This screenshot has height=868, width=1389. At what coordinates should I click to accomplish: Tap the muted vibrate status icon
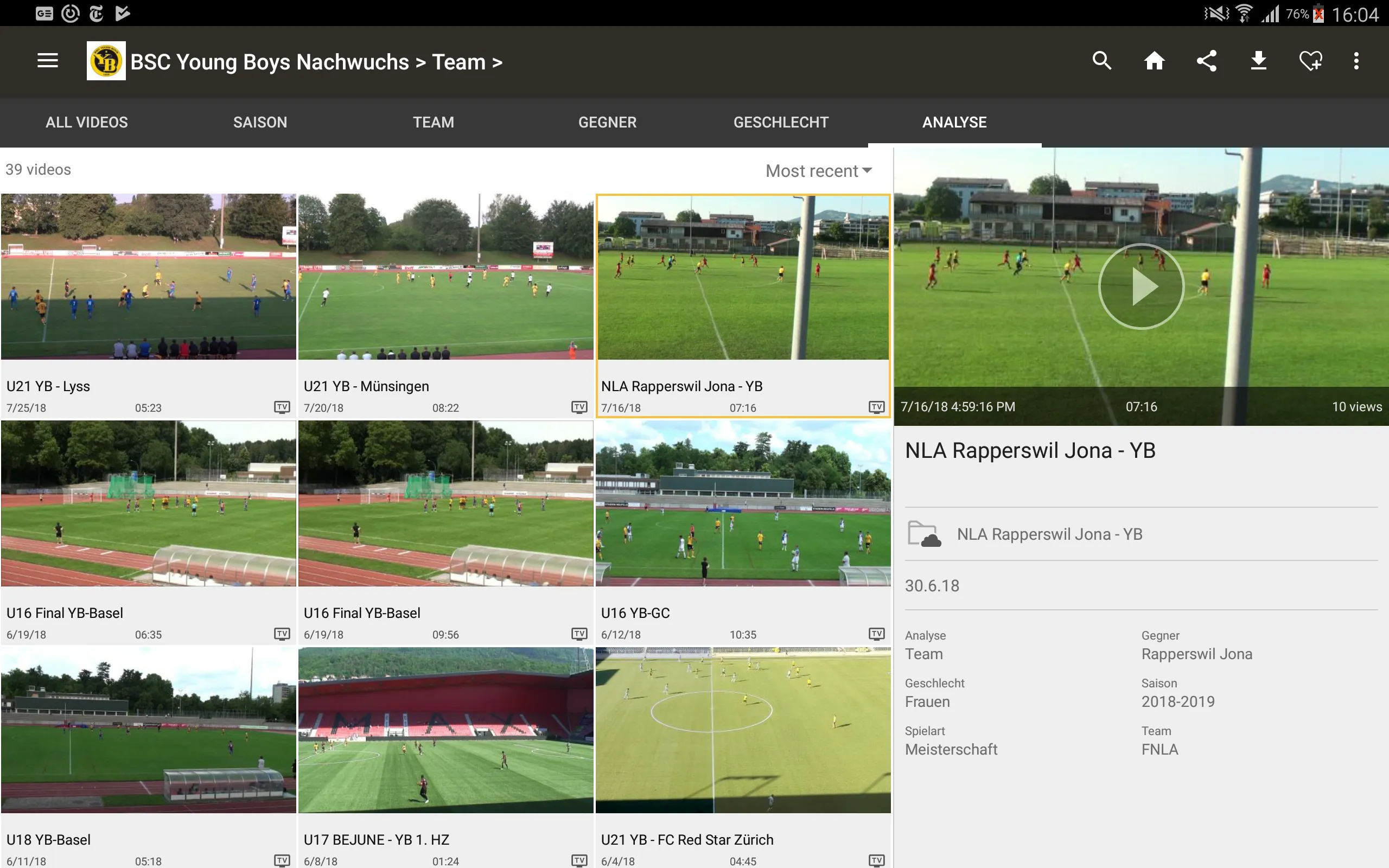1216,13
